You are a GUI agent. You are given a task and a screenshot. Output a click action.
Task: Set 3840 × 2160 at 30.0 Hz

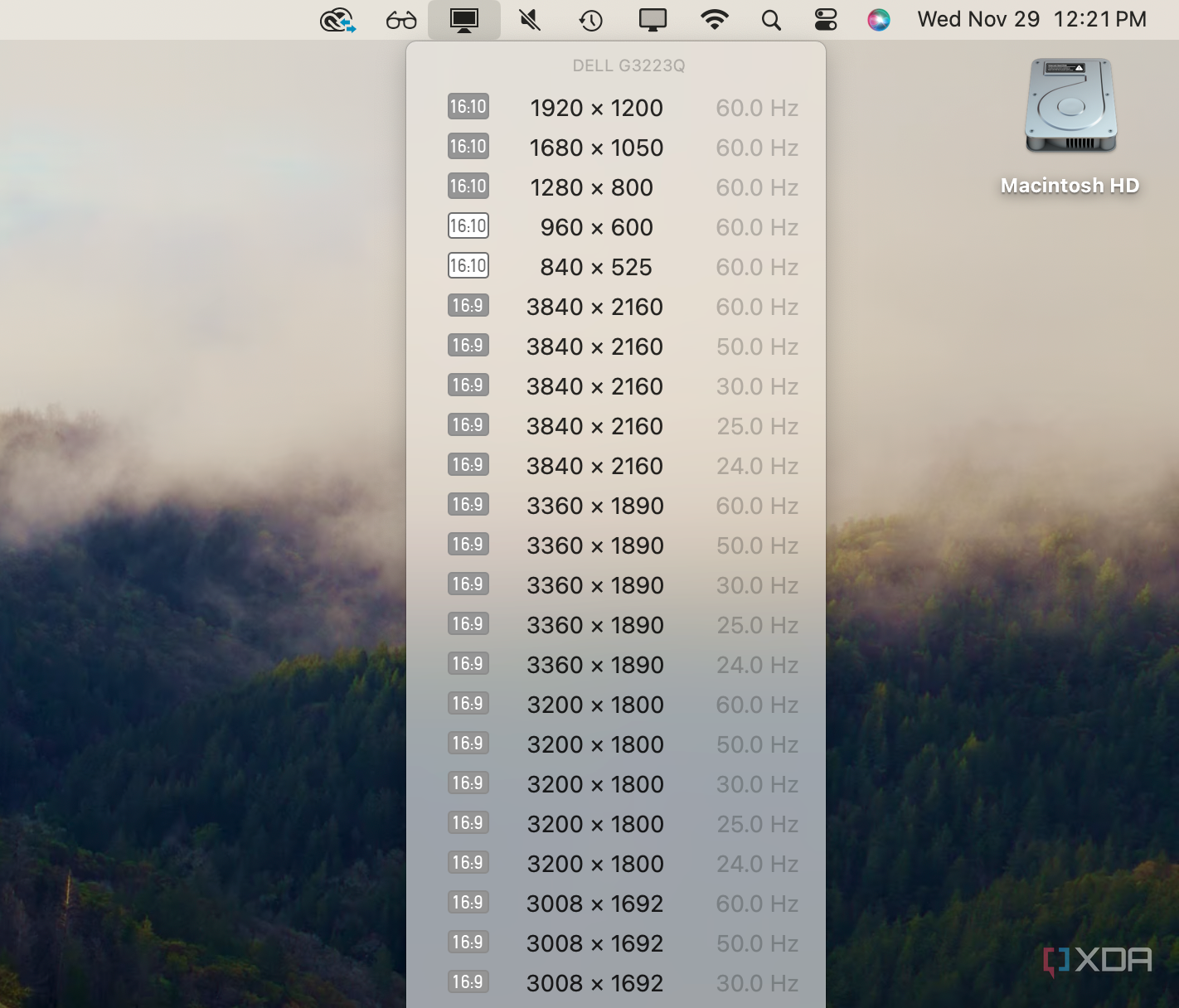pos(616,386)
